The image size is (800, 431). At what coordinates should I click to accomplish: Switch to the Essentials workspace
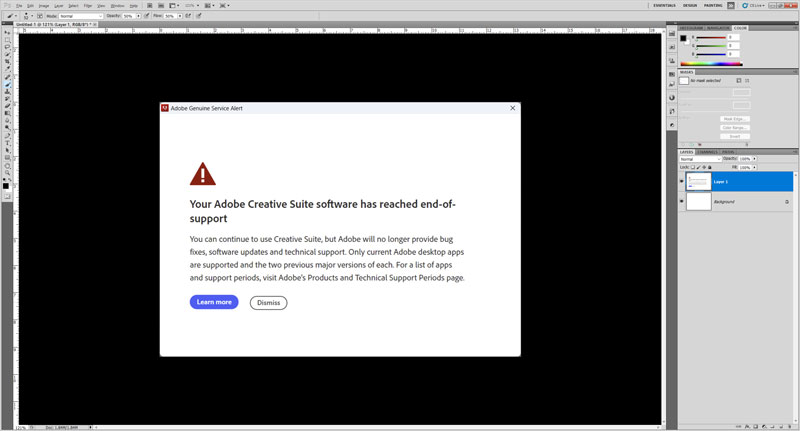664,6
